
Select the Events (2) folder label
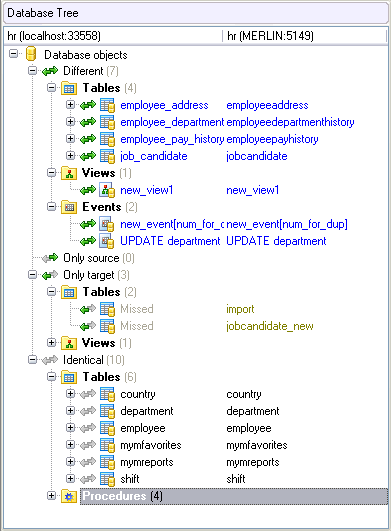click(110, 207)
